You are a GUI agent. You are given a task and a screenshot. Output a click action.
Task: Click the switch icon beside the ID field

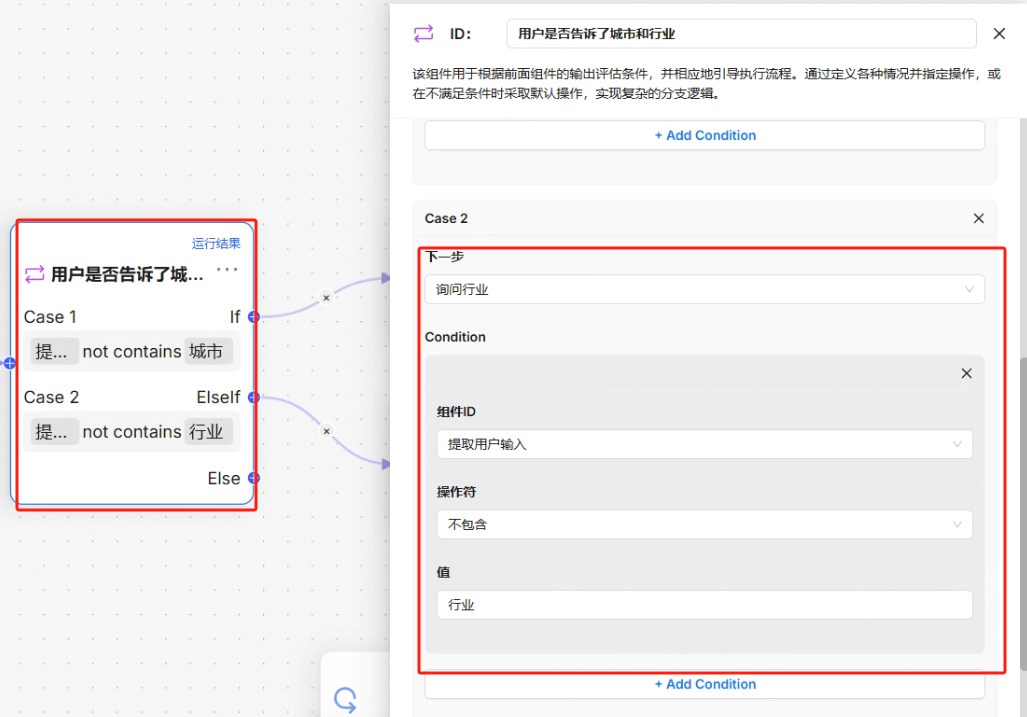coord(424,34)
